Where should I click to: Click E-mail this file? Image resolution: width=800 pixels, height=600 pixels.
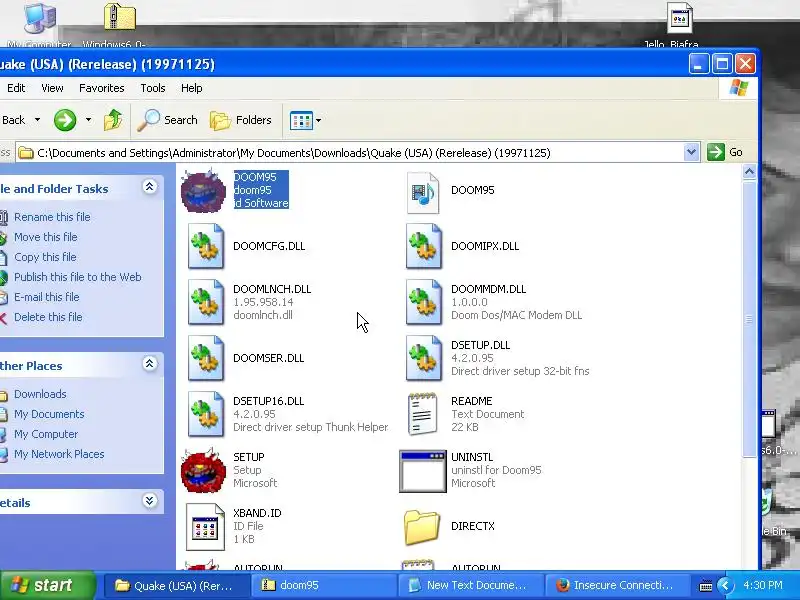[46, 297]
